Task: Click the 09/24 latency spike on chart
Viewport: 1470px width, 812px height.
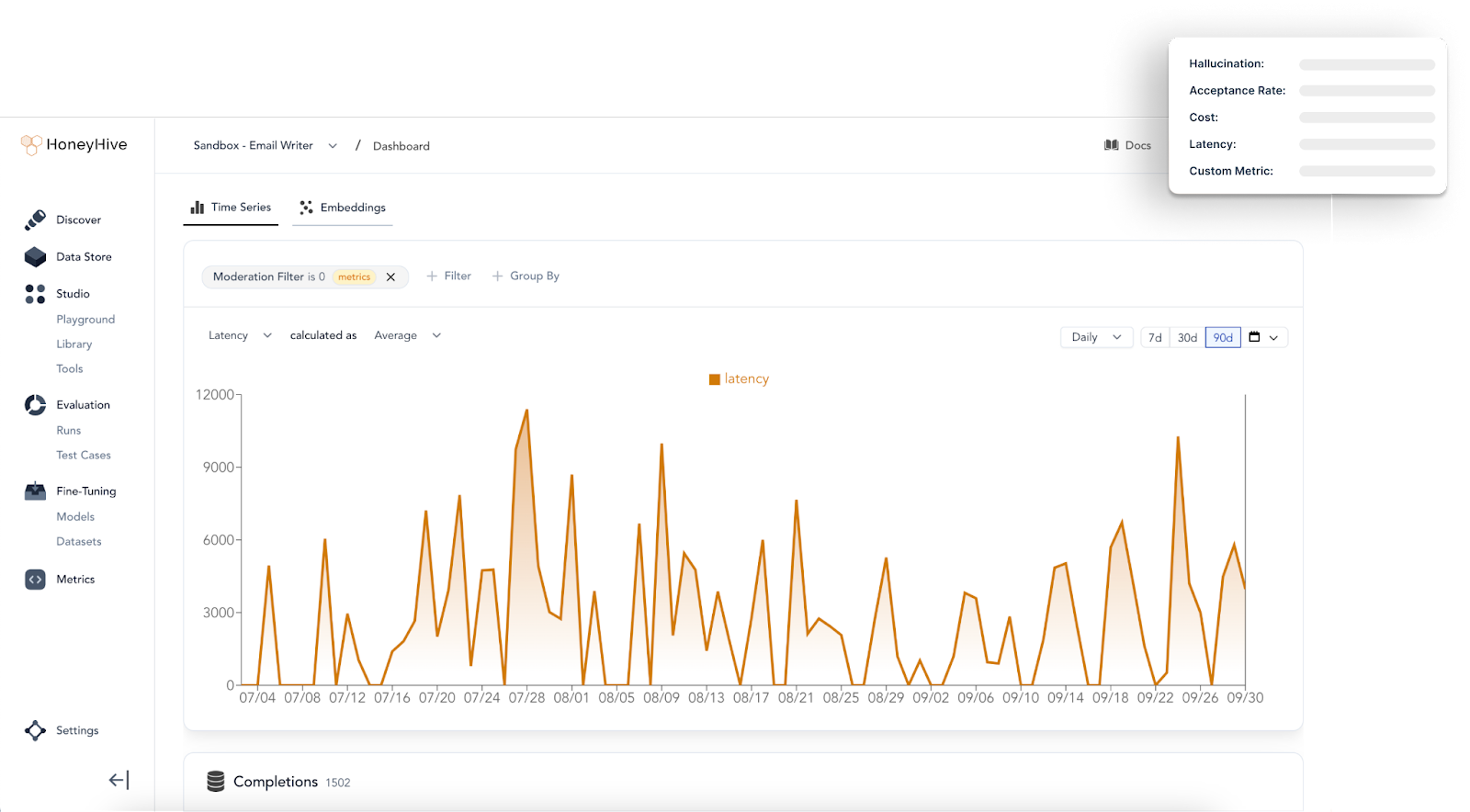Action: (1178, 437)
